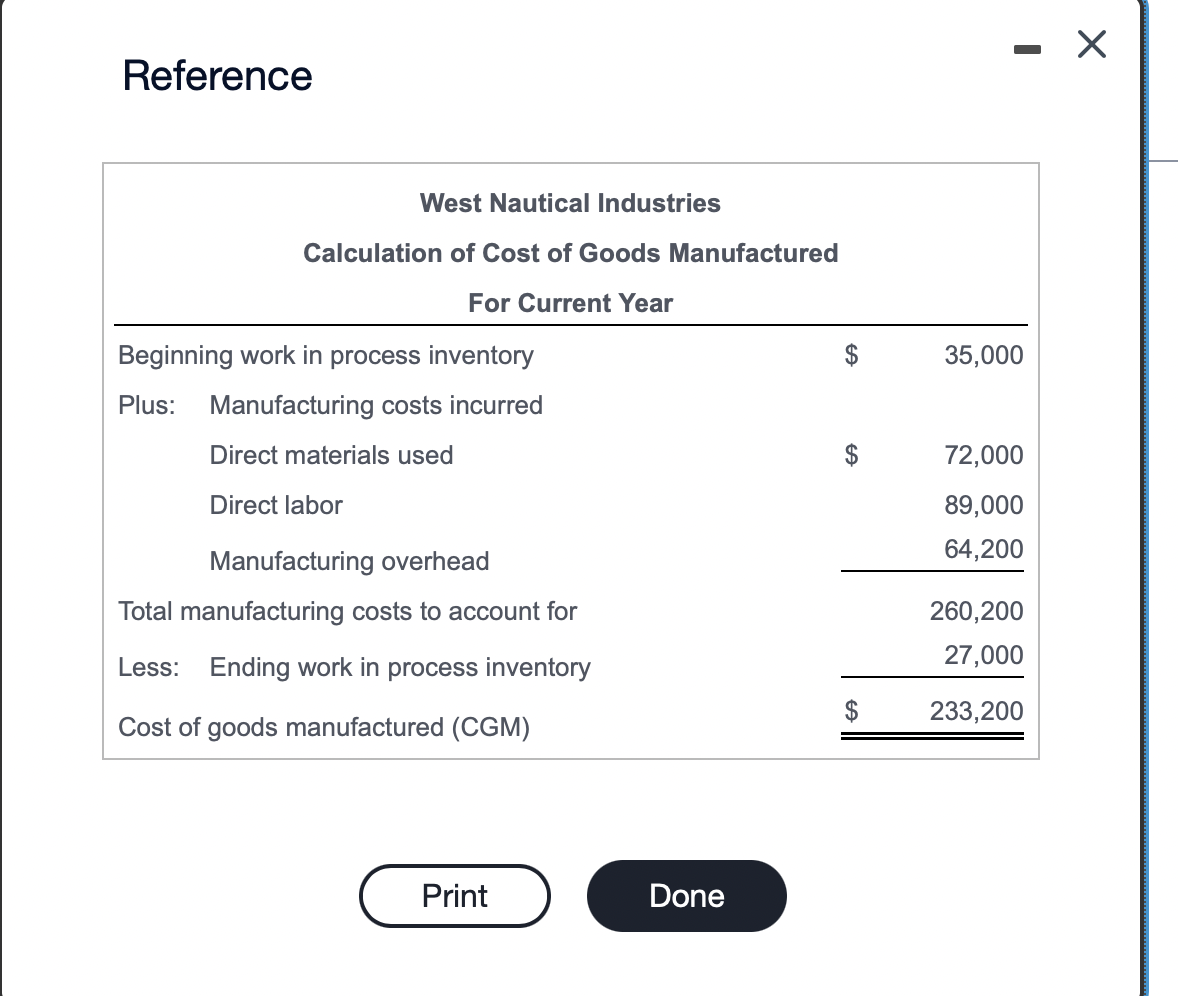Click the X close icon
The image size is (1178, 996).
[1091, 44]
